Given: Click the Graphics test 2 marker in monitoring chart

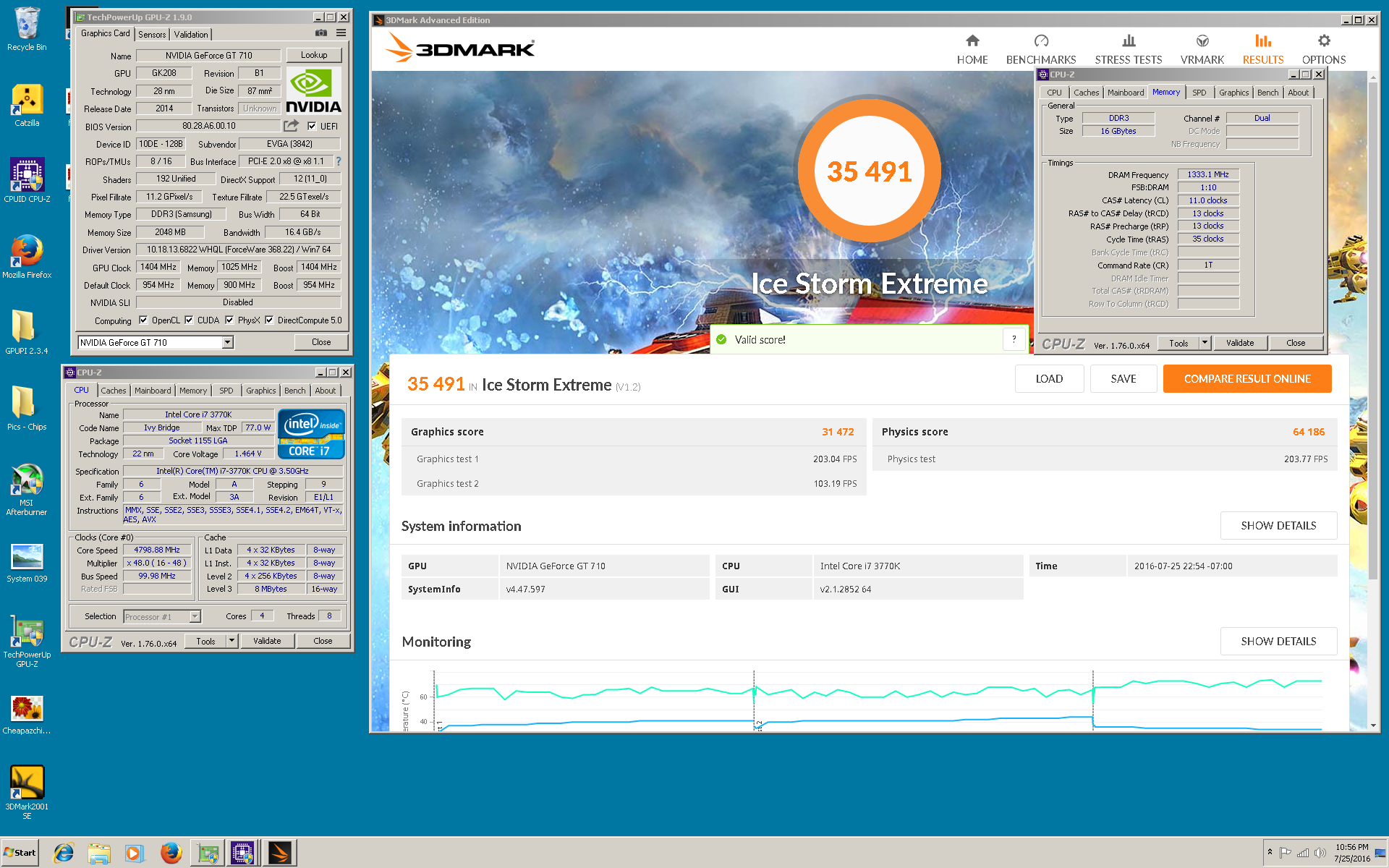Looking at the screenshot, I should tap(758, 725).
